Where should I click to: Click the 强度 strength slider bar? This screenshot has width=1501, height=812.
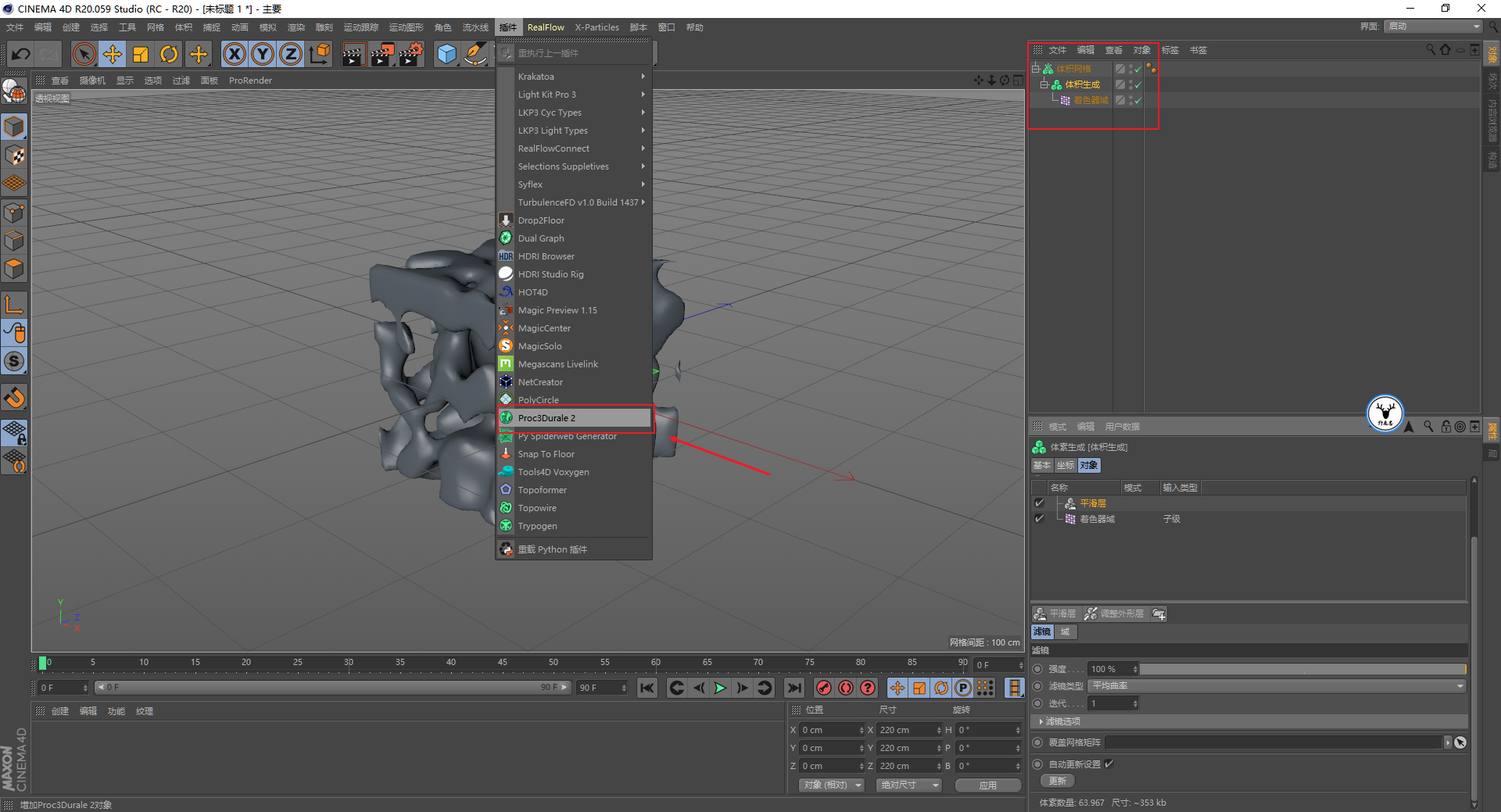click(1303, 669)
